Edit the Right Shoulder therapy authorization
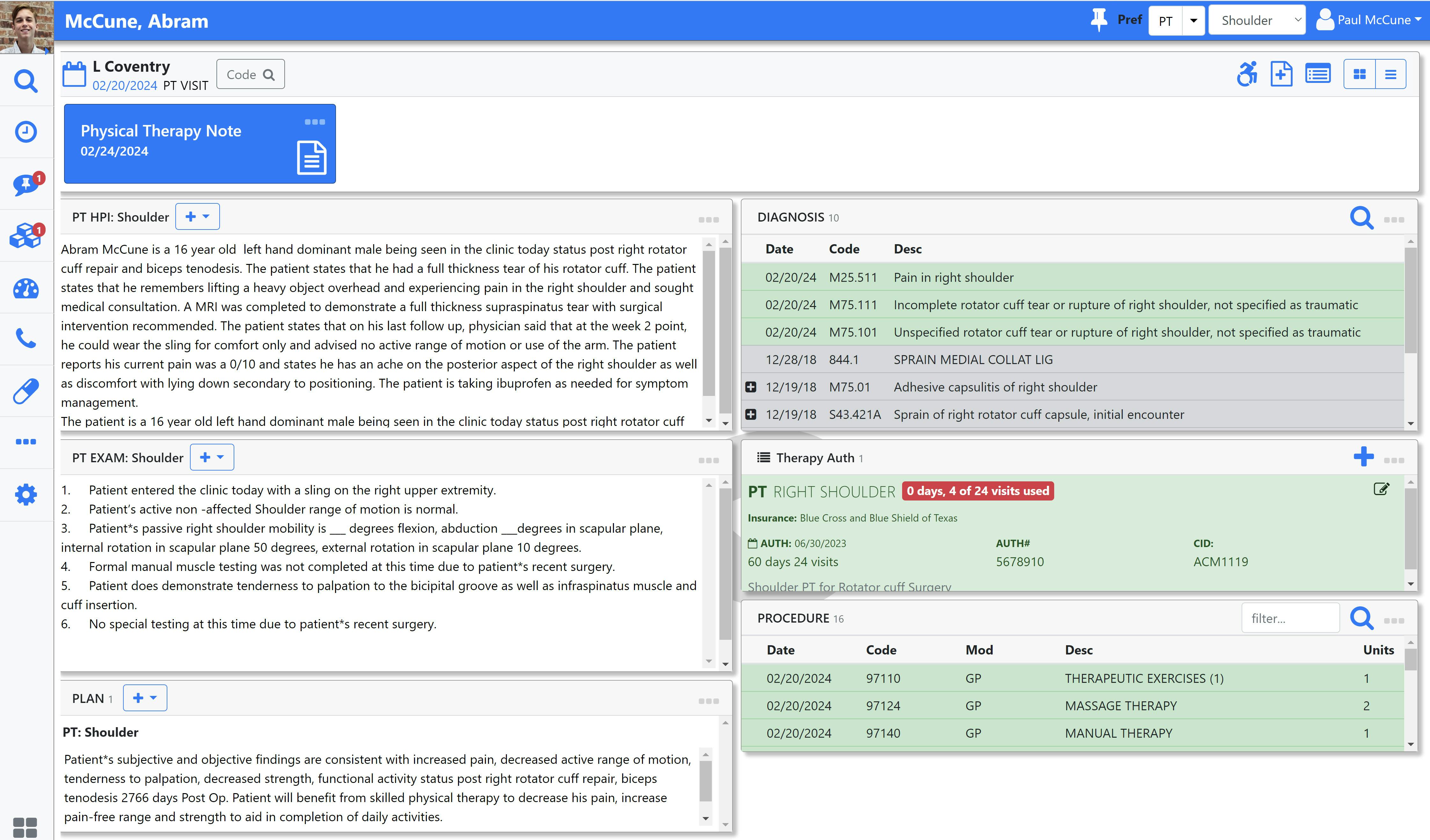 pos(1381,489)
